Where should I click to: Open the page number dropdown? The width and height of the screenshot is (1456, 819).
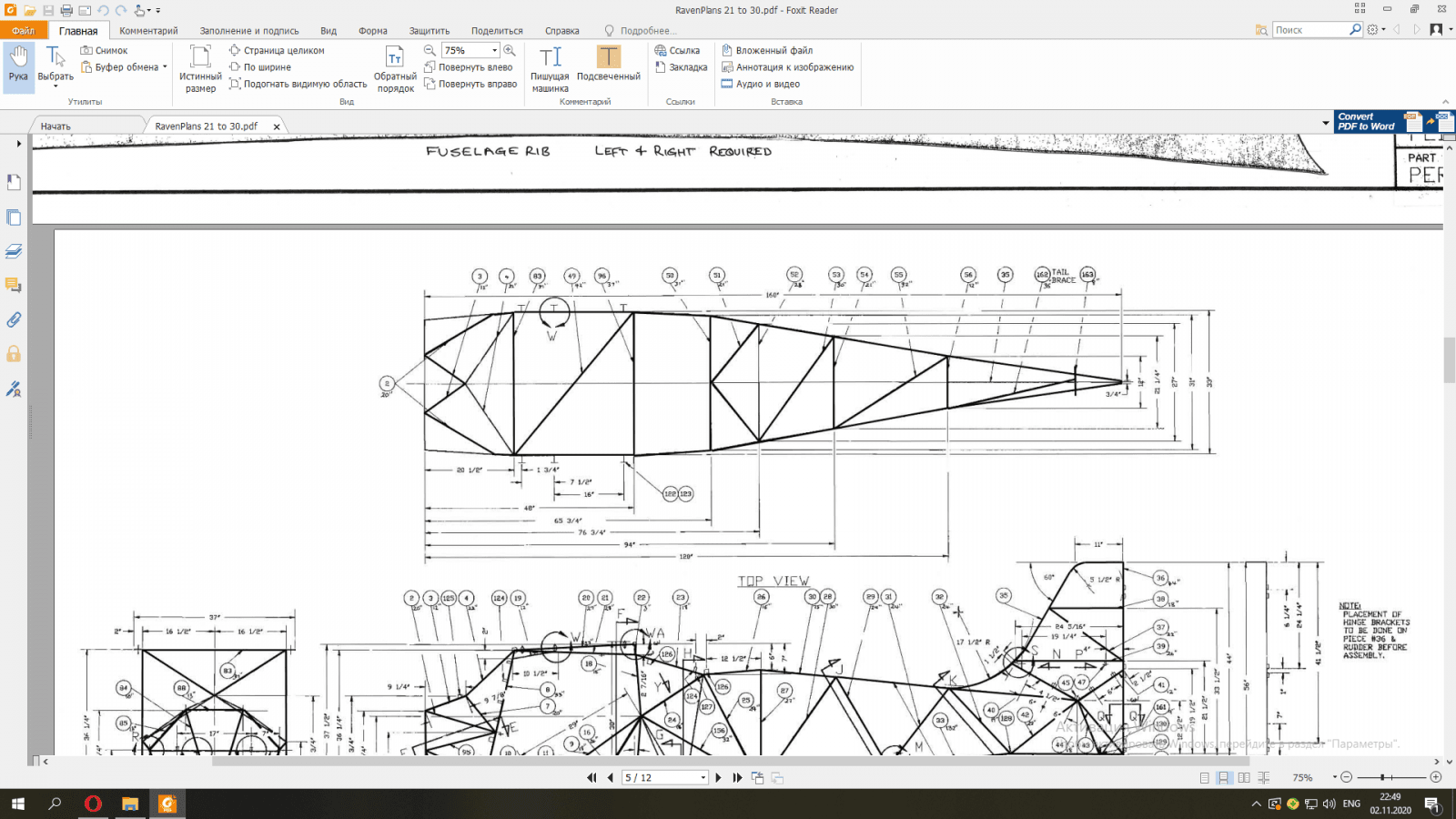coord(703,778)
